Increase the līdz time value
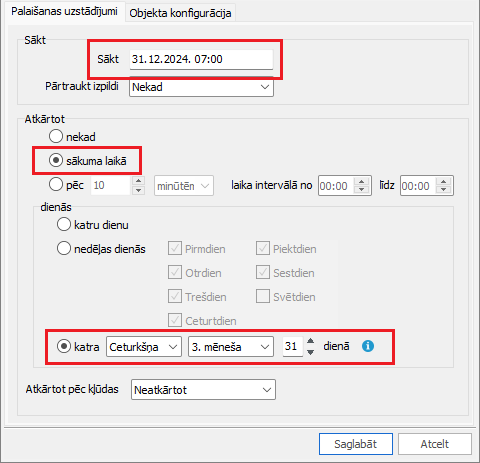Image resolution: width=480 pixels, height=463 pixels. click(444, 181)
